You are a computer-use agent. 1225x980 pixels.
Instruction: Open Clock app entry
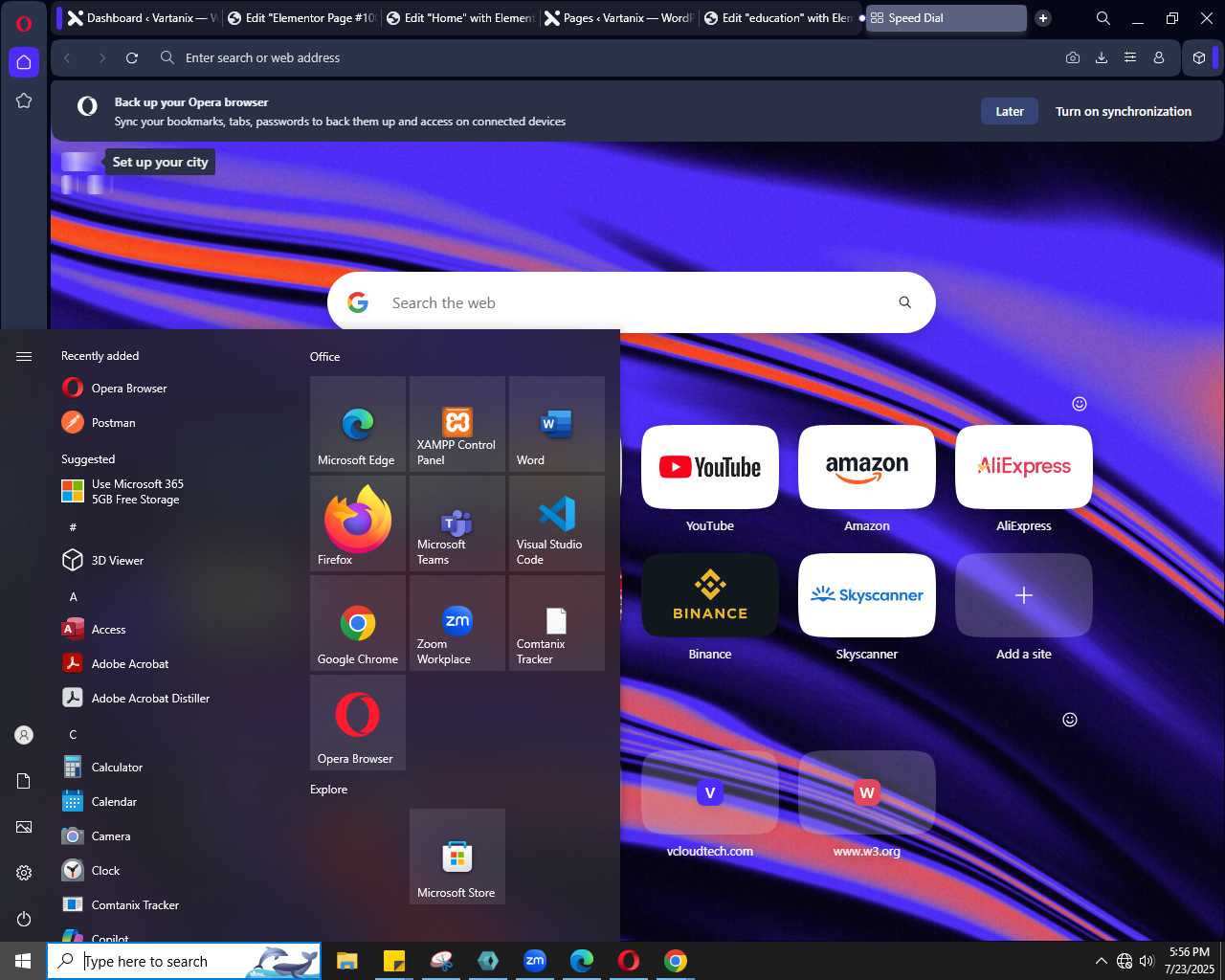click(x=172, y=870)
